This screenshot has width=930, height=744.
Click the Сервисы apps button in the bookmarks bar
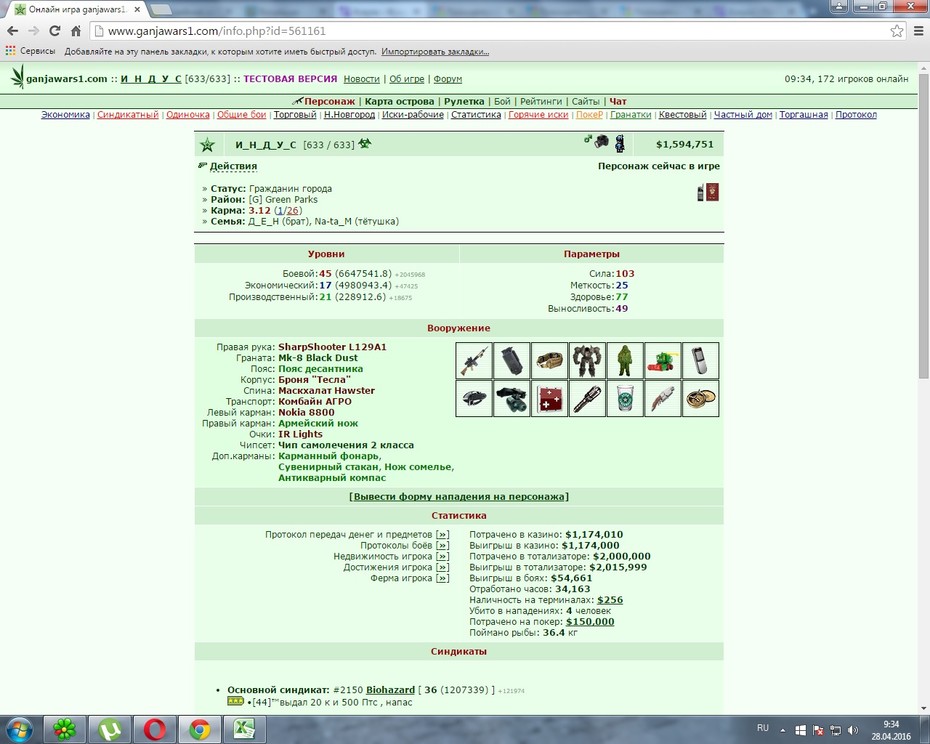(30, 52)
